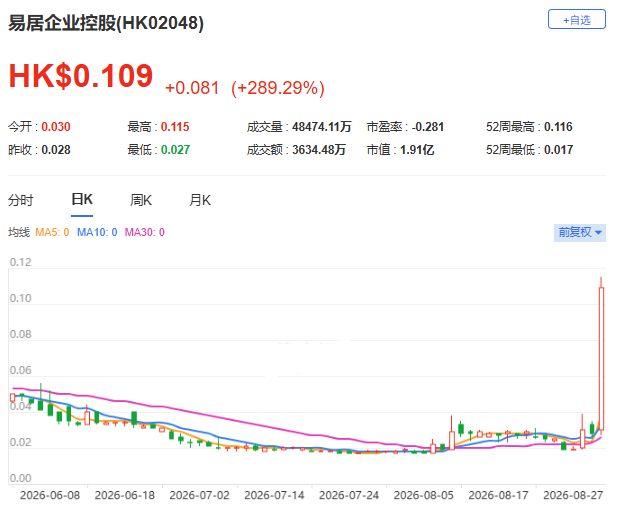This screenshot has width=630, height=506.
Task: Click the MA5 moving average label
Action: coord(52,232)
